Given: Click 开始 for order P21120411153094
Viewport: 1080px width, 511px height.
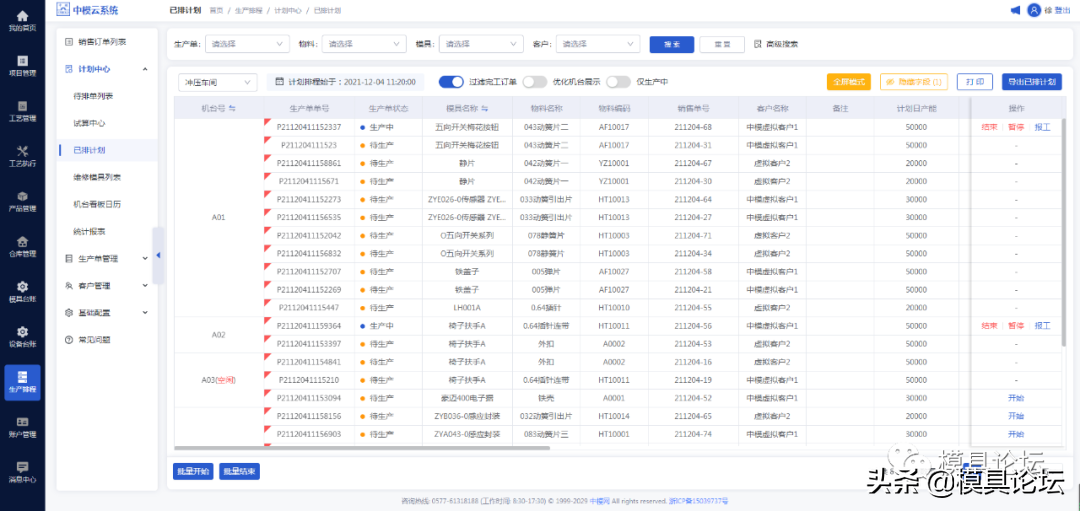Looking at the screenshot, I should pos(1016,397).
